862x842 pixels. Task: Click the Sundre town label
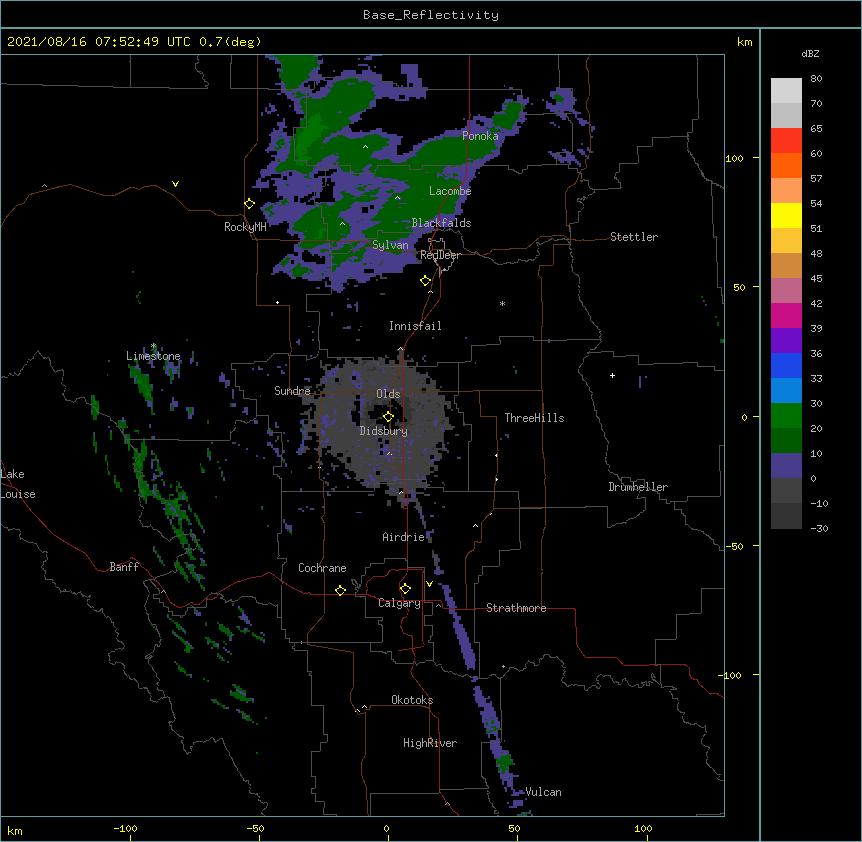click(292, 391)
